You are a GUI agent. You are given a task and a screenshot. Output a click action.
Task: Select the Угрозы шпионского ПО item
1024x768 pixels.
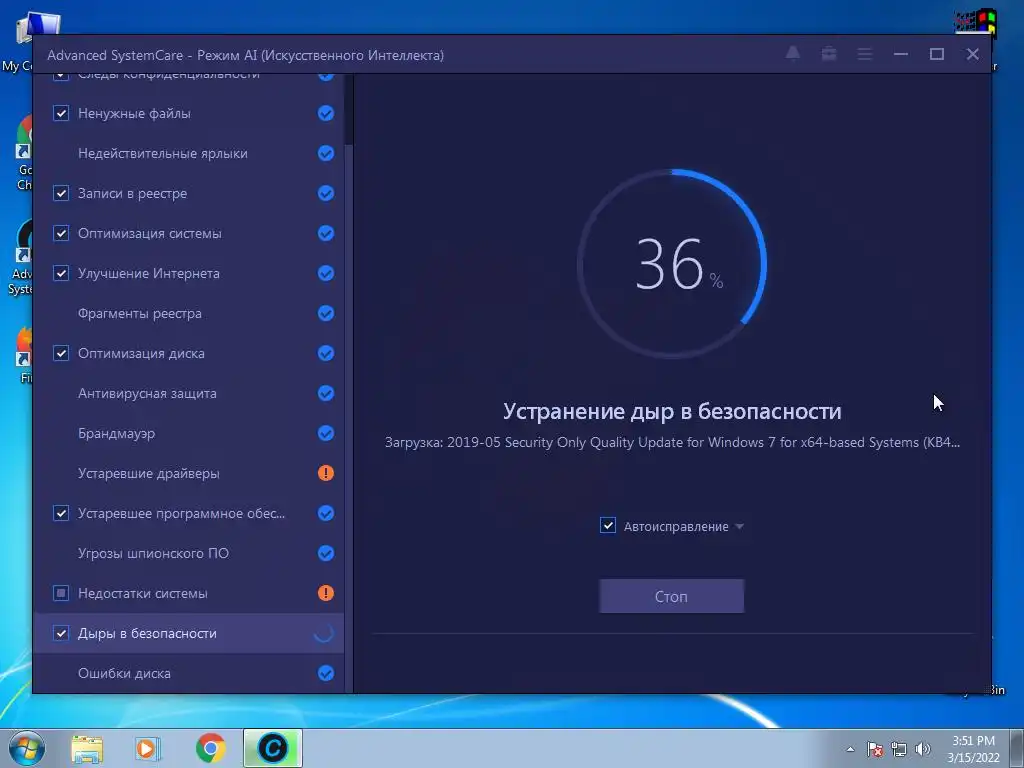pos(189,553)
